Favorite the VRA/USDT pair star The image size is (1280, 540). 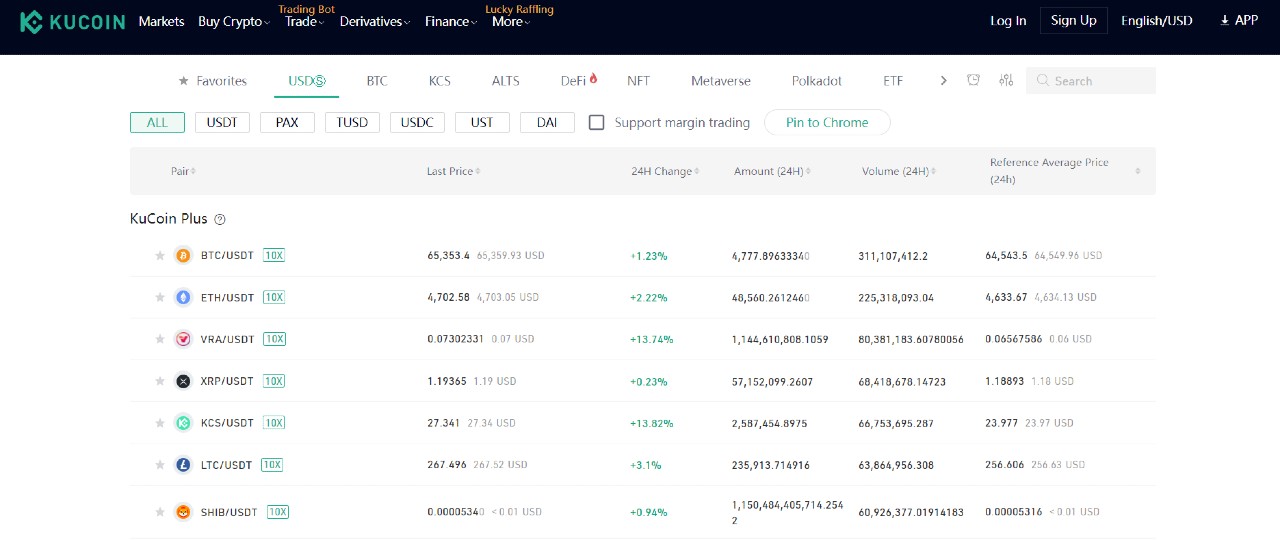pyautogui.click(x=160, y=340)
